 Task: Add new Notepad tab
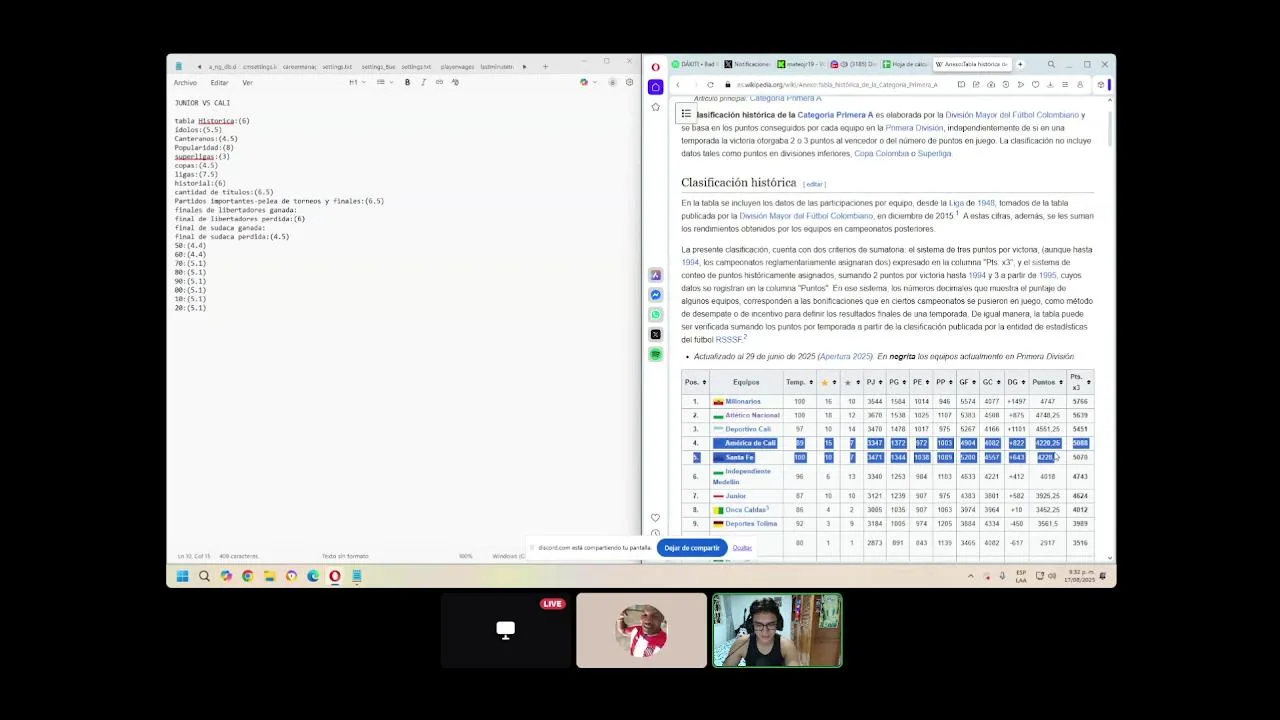click(x=545, y=67)
